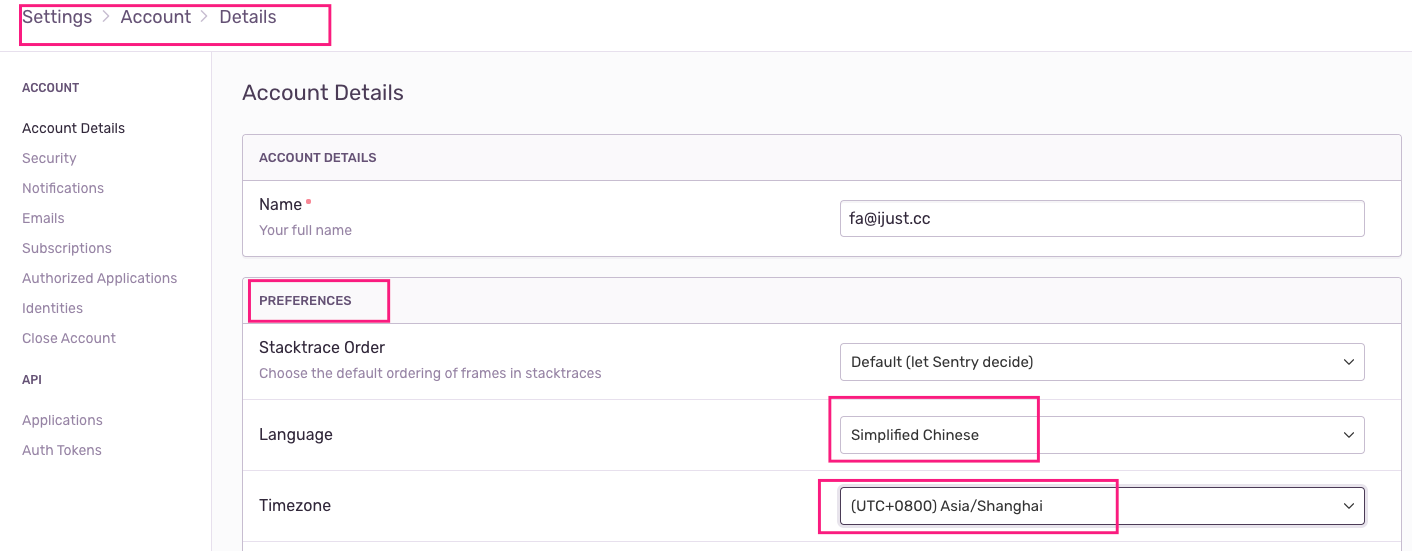Click the Language dropdown chevron arrow
The image size is (1412, 551).
point(1349,435)
